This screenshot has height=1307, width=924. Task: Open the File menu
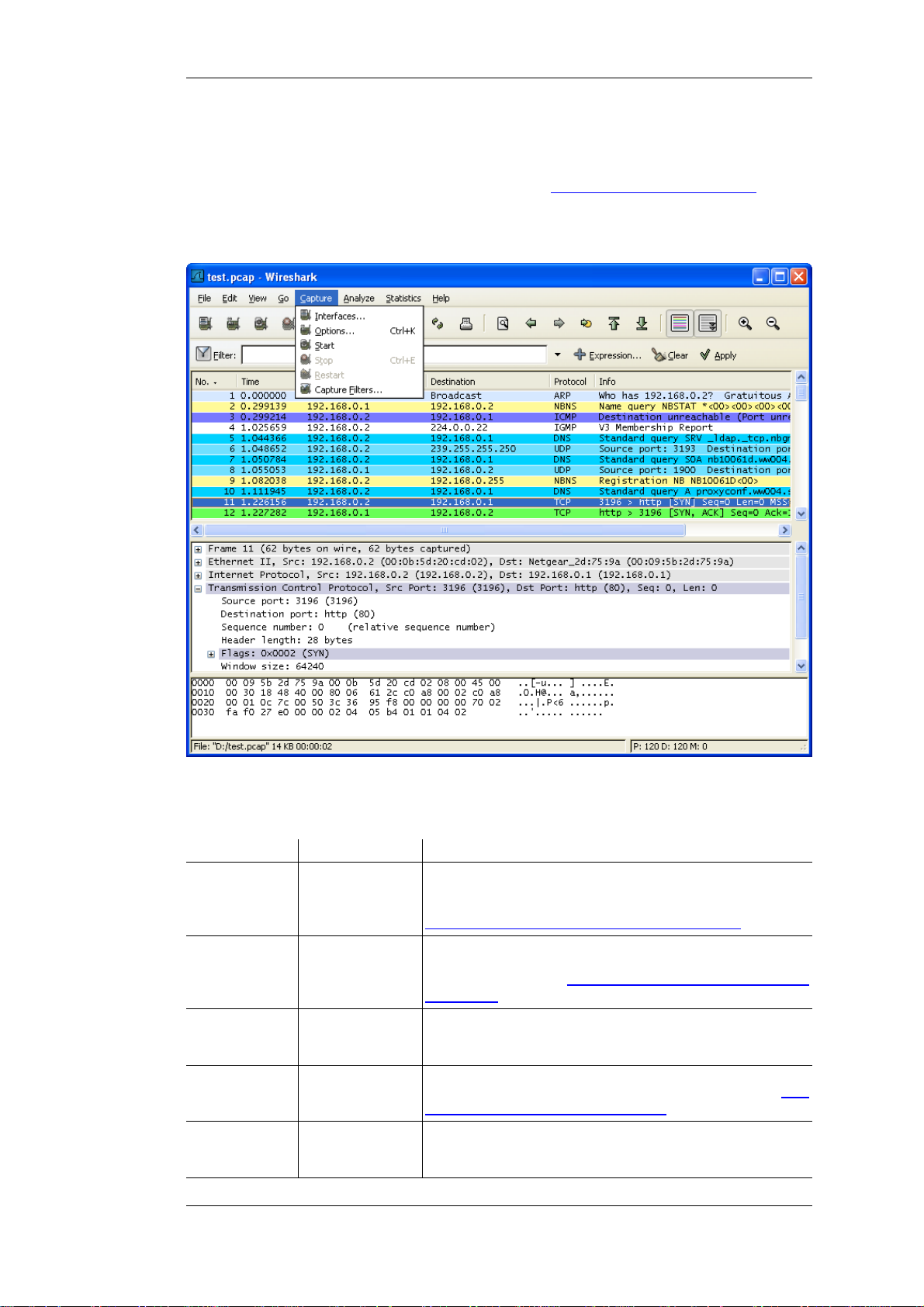click(x=204, y=299)
